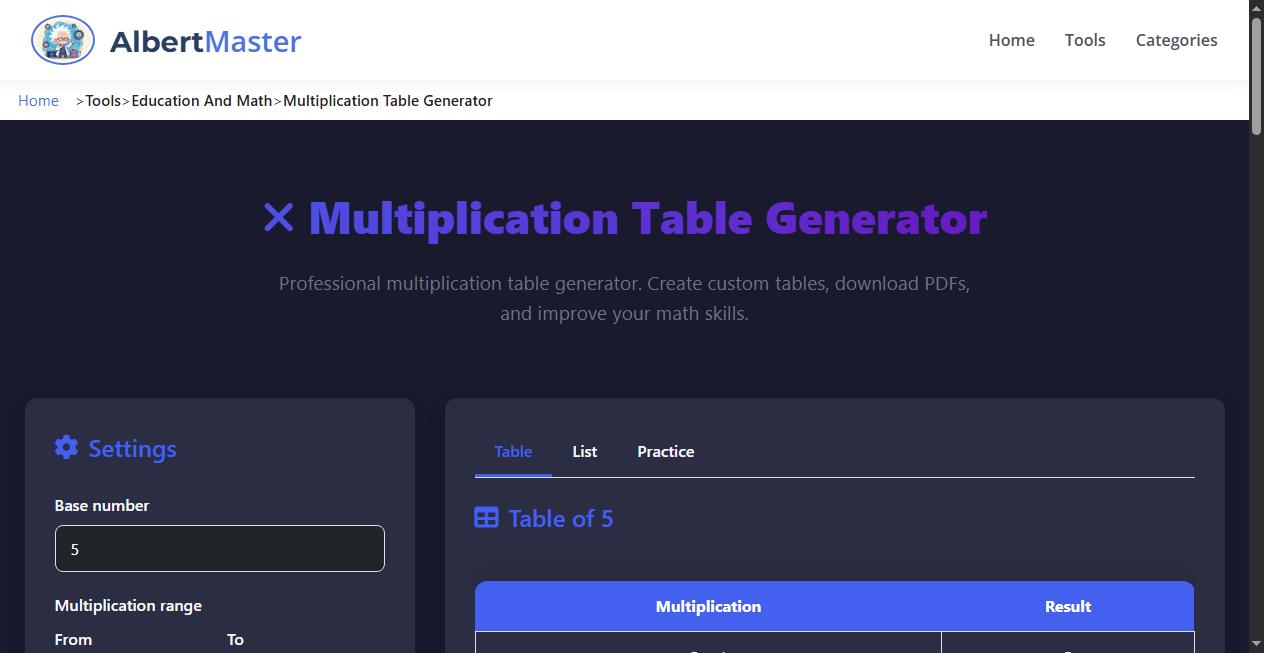Switch to the List tab

(x=584, y=451)
